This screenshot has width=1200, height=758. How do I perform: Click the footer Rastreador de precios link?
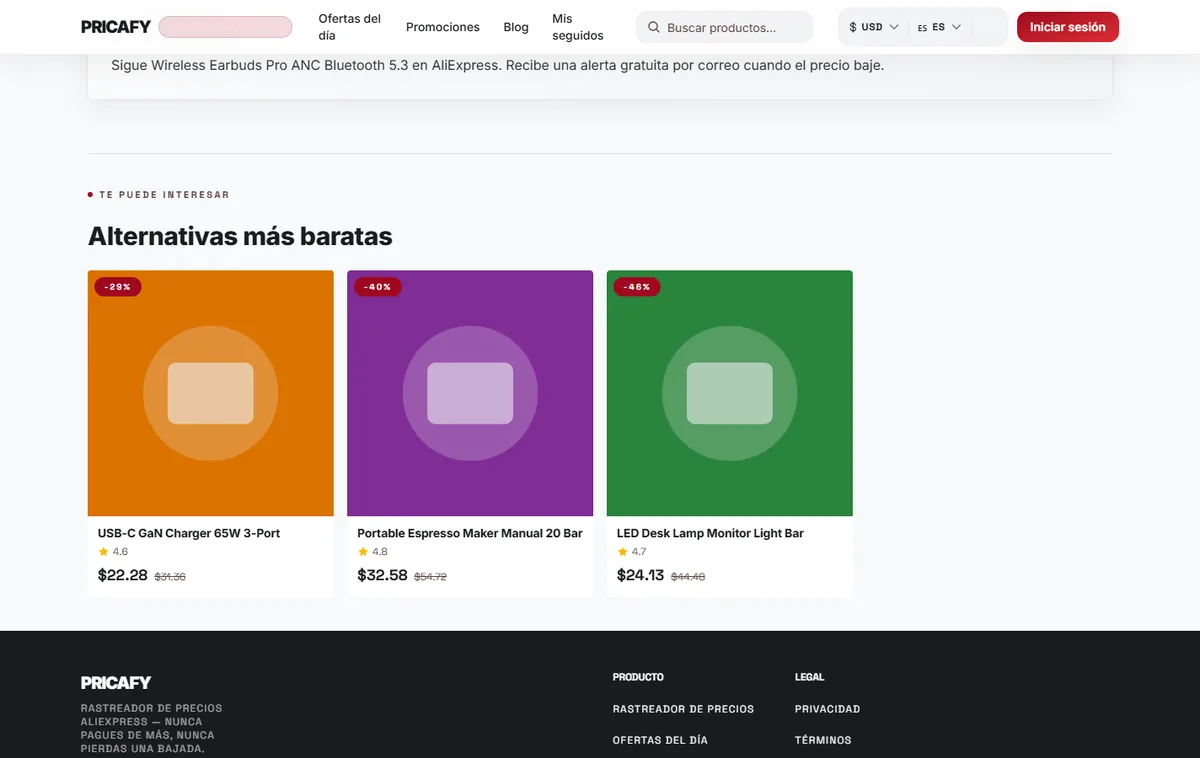coord(684,709)
